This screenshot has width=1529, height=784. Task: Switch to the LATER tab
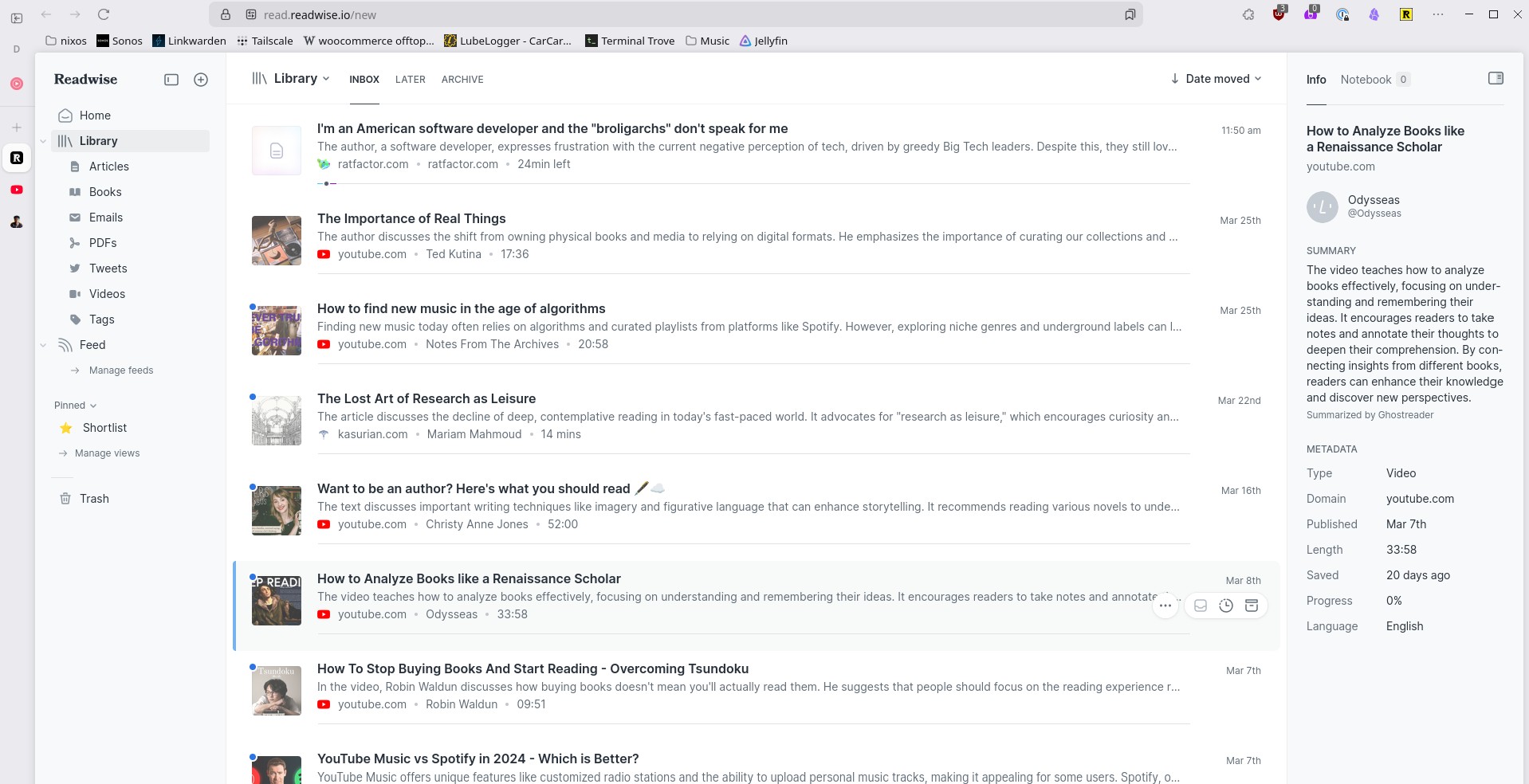coord(410,80)
